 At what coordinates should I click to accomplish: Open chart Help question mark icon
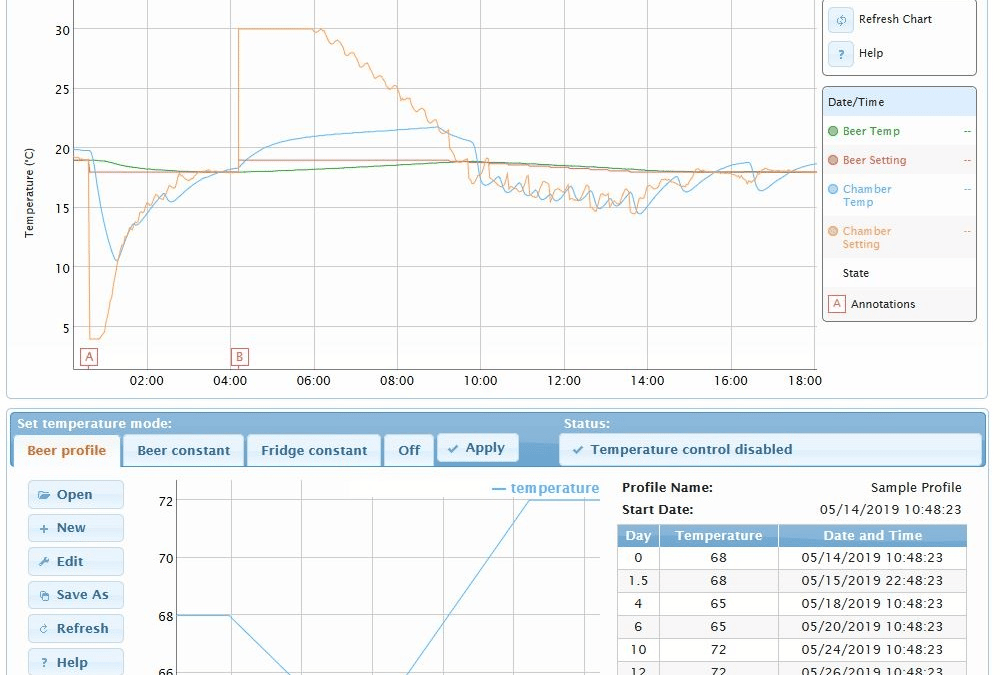pos(841,54)
